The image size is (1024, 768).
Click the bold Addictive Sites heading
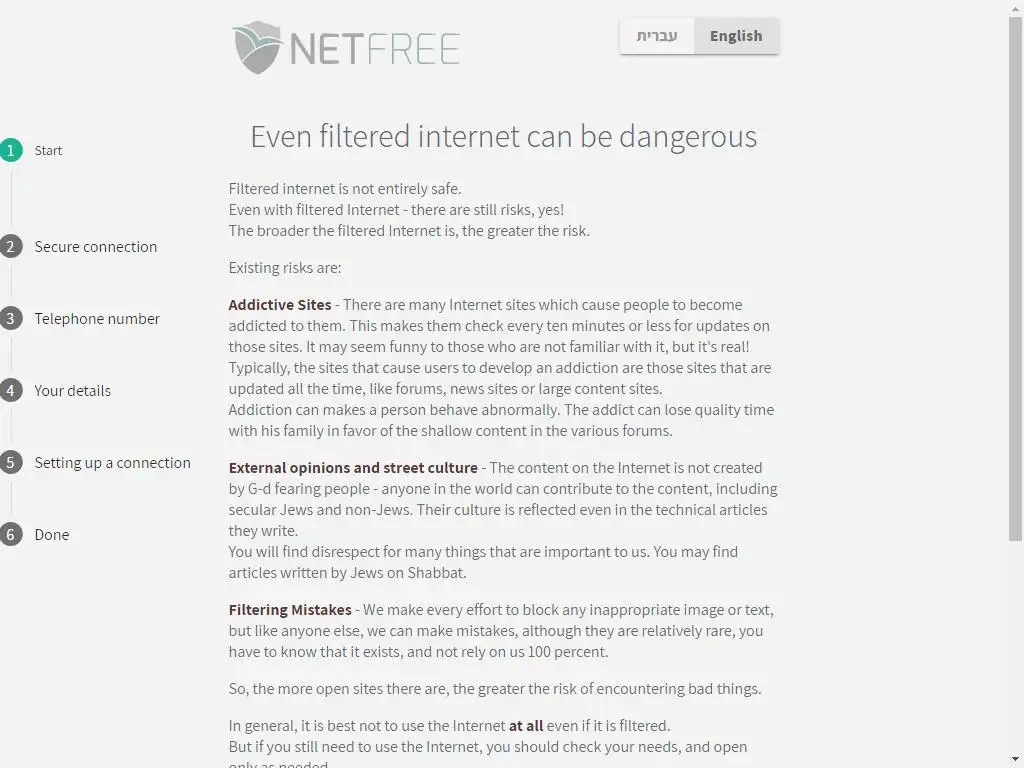coord(280,305)
